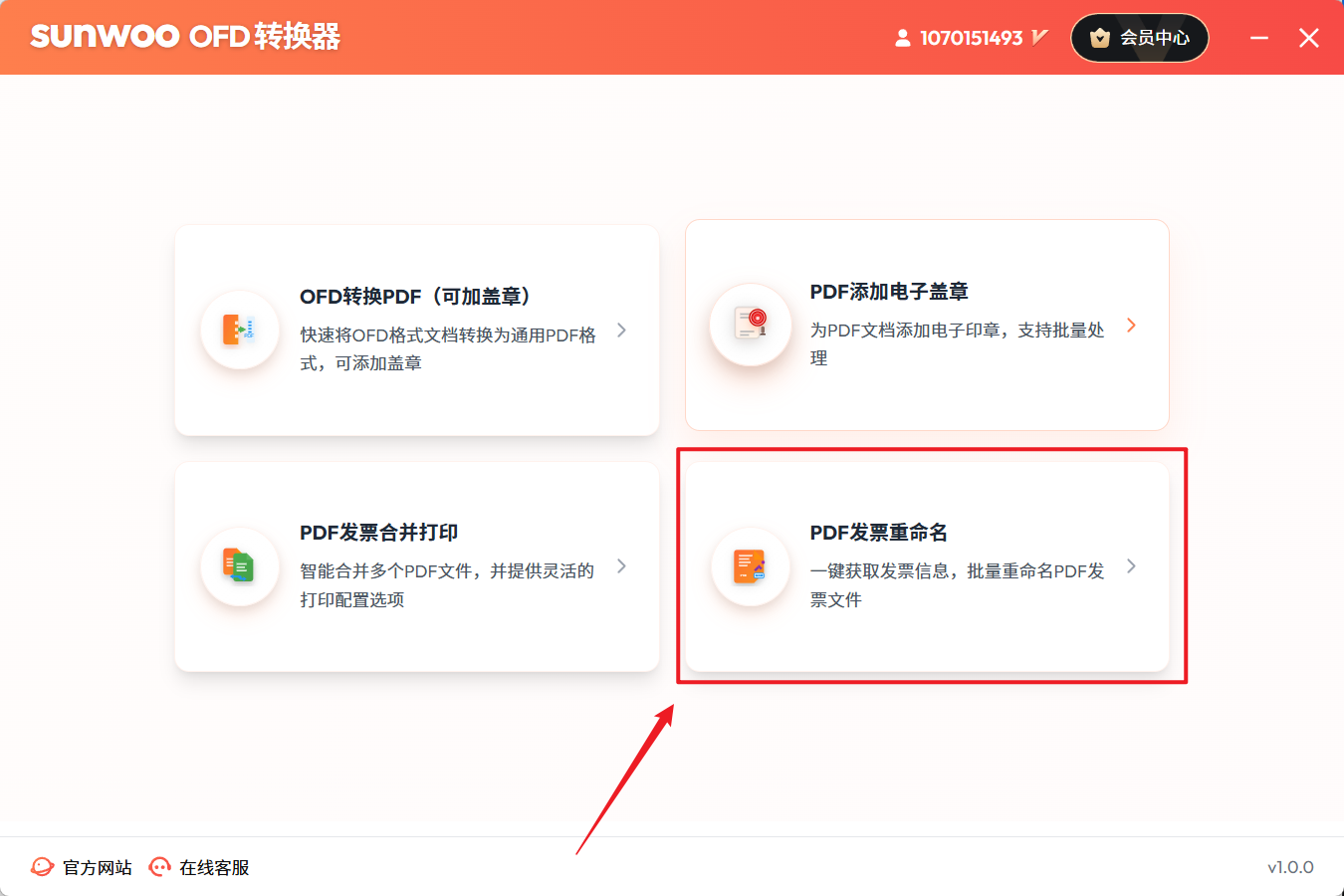Click the VIP badge next to account number
The height and width of the screenshot is (896, 1344).
click(1039, 38)
